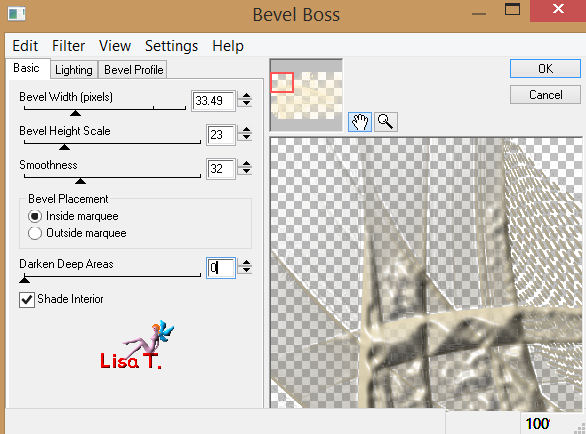Switch to the Bevel Profile tab

[x=133, y=70]
